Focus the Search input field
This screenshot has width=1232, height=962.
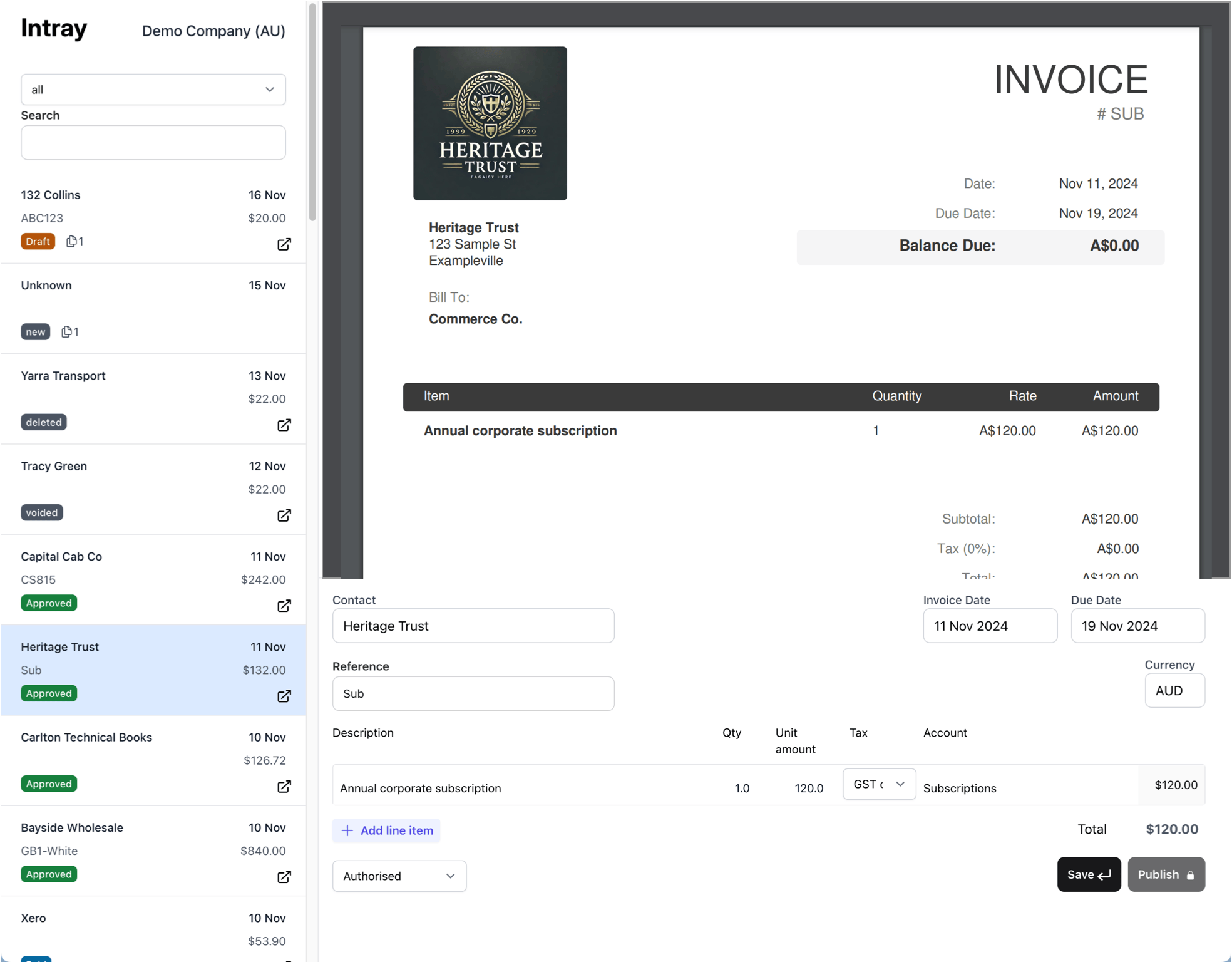click(x=153, y=143)
